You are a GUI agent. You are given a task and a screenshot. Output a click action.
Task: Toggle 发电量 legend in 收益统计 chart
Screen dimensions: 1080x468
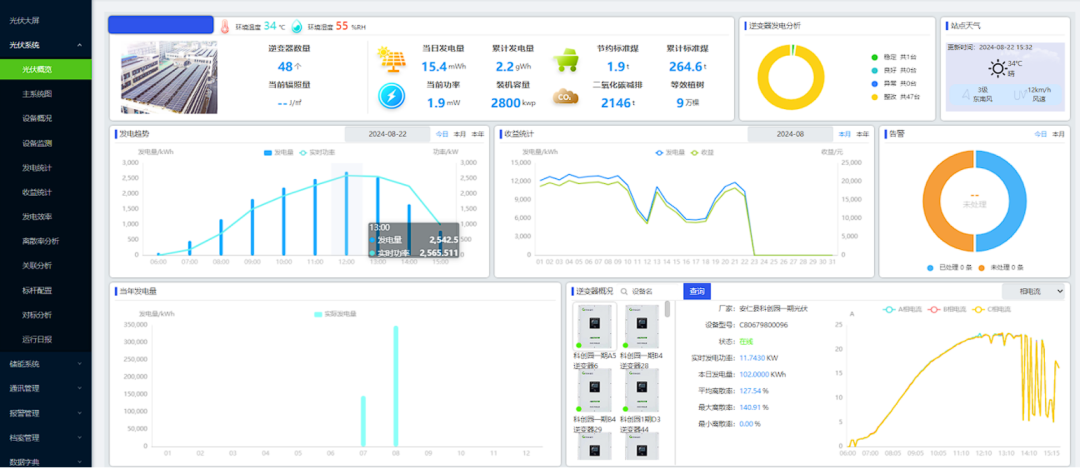click(x=669, y=152)
